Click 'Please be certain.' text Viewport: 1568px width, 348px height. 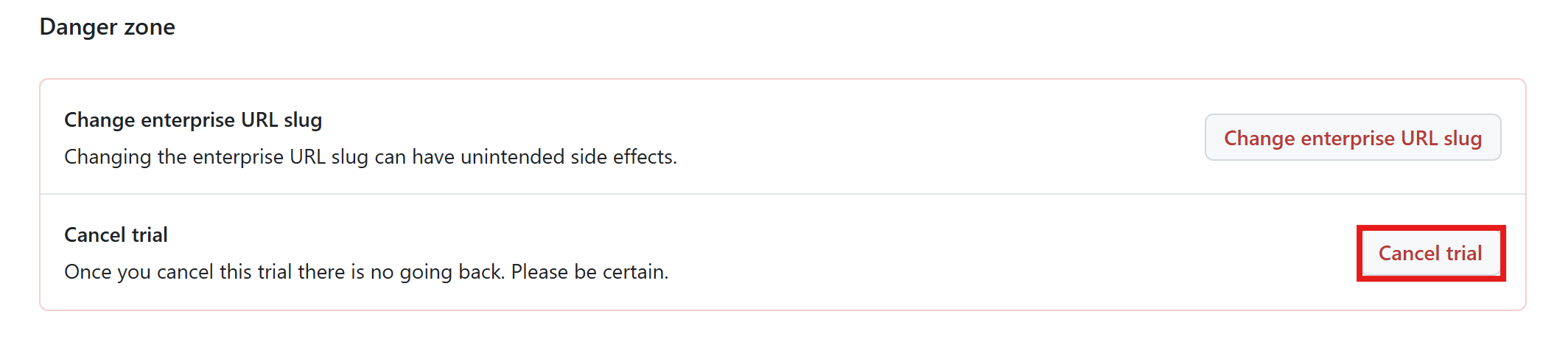coord(589,272)
